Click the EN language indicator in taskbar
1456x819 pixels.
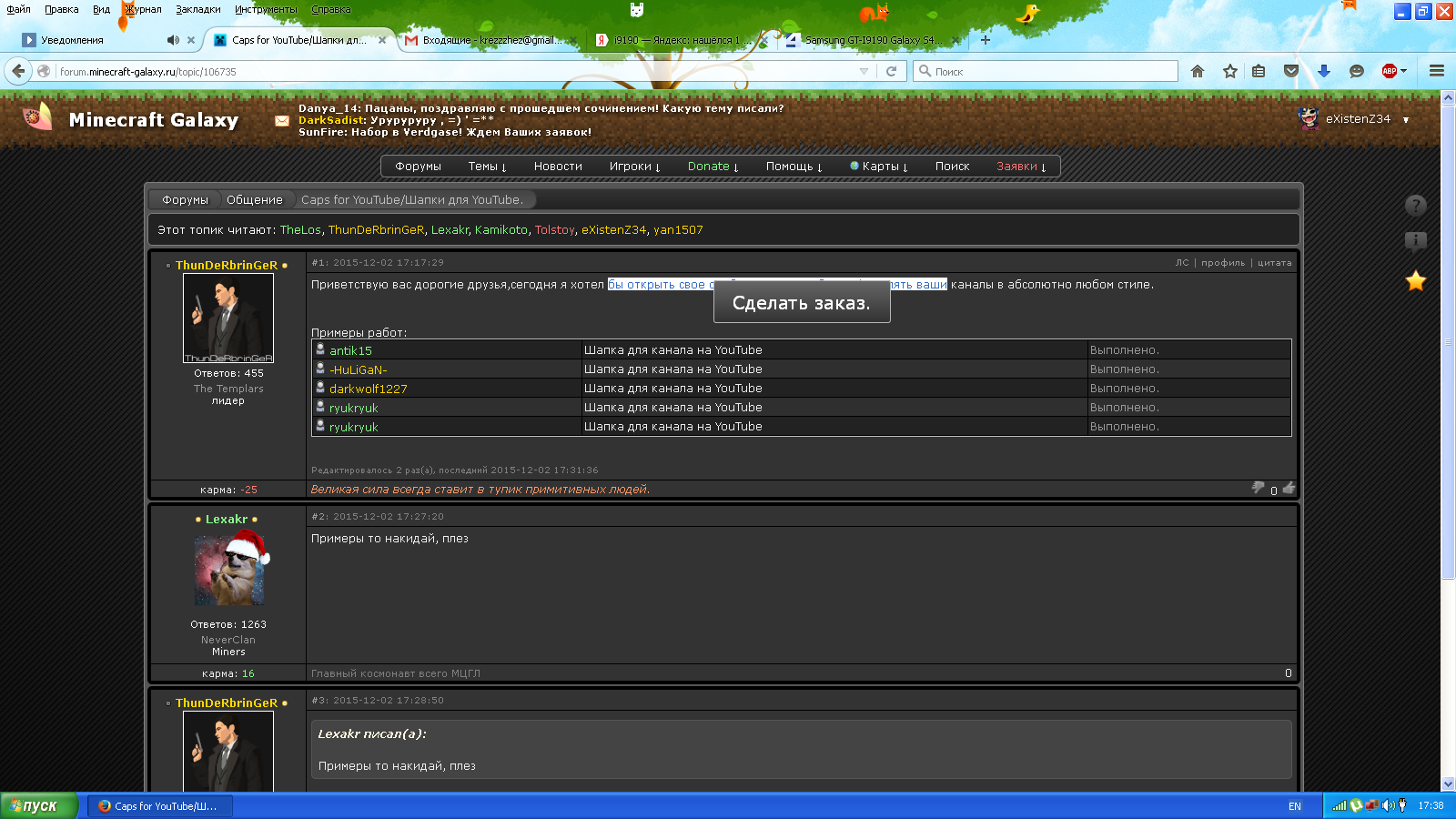click(x=1295, y=806)
